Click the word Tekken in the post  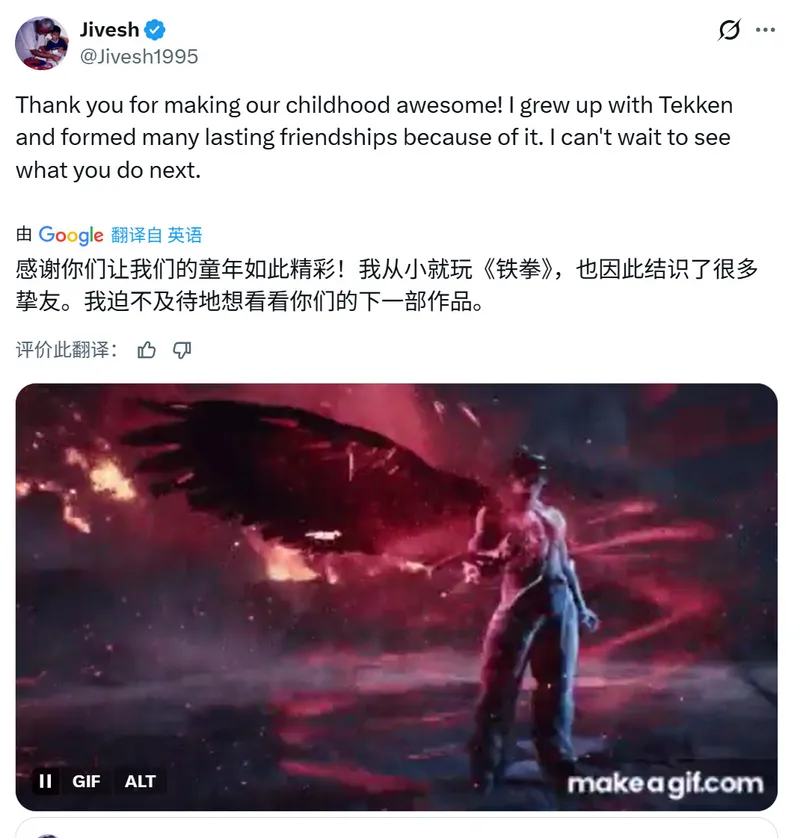696,105
